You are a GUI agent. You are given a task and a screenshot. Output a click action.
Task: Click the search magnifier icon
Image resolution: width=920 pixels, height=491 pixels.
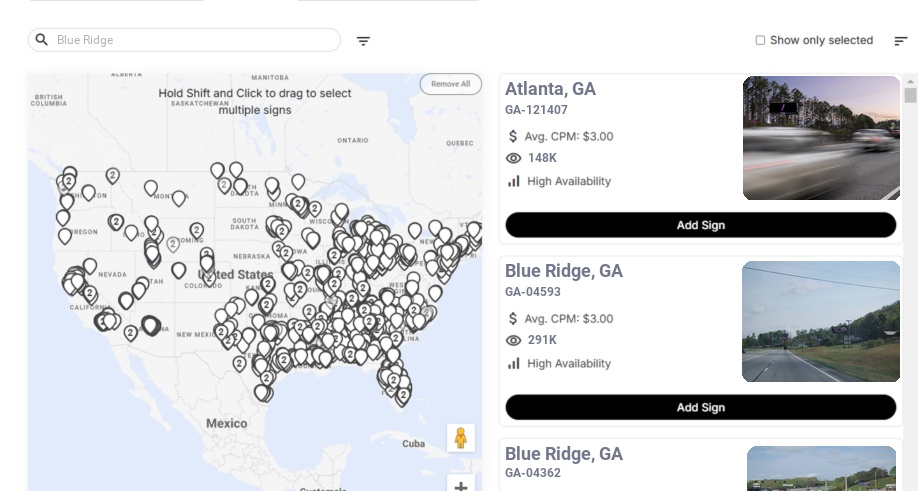[42, 40]
